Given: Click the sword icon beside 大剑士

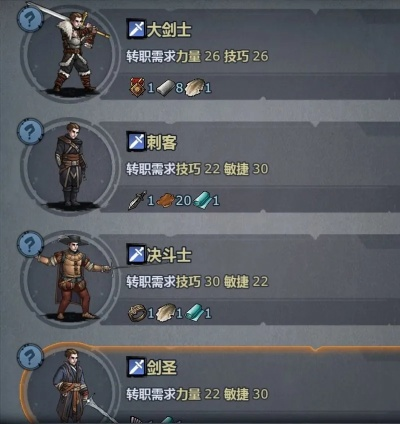Looking at the screenshot, I should point(136,29).
